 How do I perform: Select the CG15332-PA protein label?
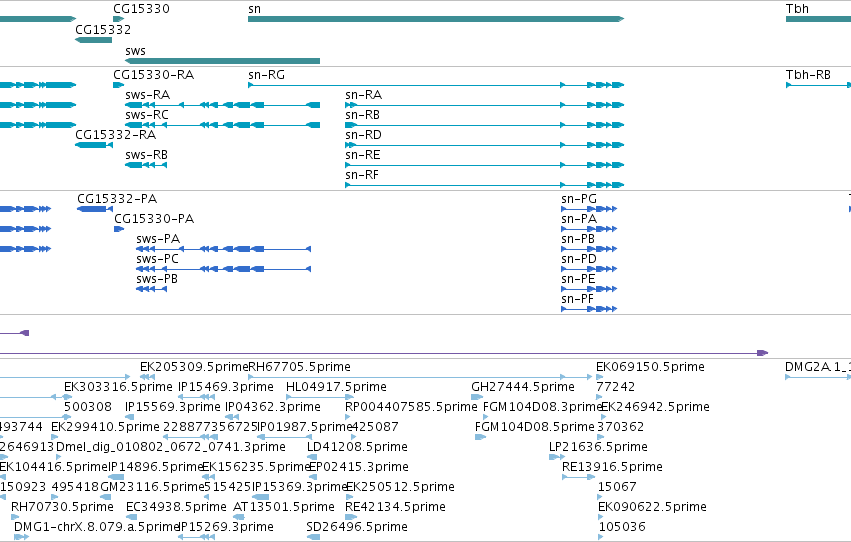117,199
